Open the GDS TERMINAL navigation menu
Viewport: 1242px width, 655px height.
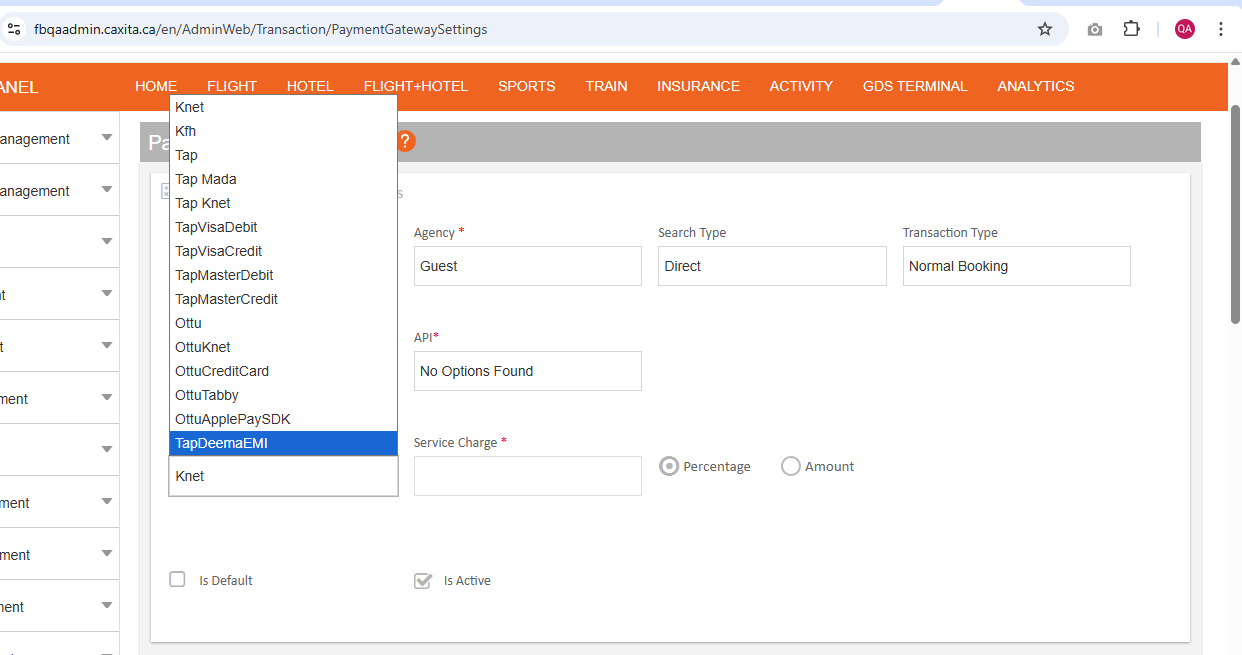click(915, 86)
